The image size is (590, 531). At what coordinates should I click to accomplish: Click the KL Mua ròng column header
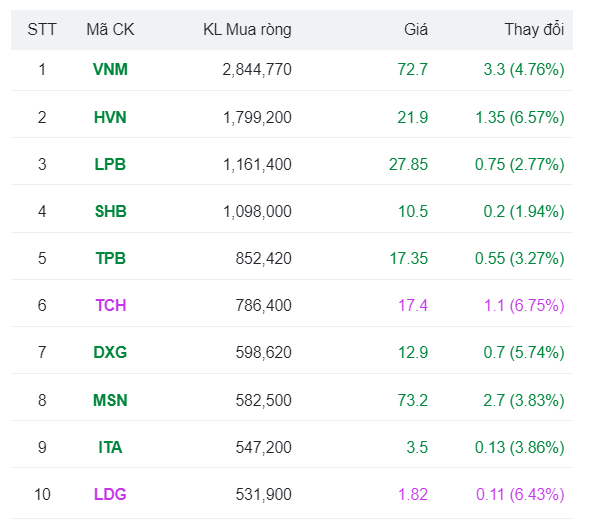pyautogui.click(x=247, y=29)
